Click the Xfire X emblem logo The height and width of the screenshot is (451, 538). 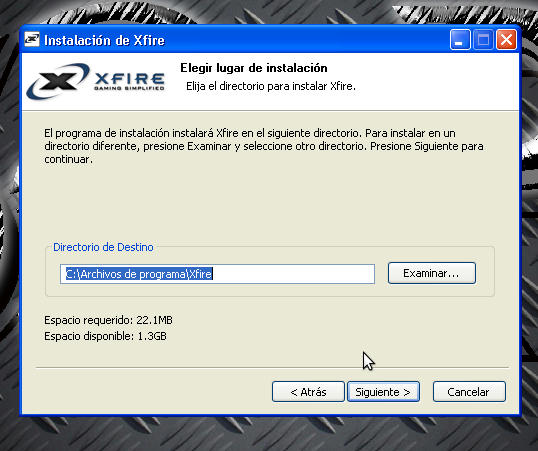tap(58, 81)
